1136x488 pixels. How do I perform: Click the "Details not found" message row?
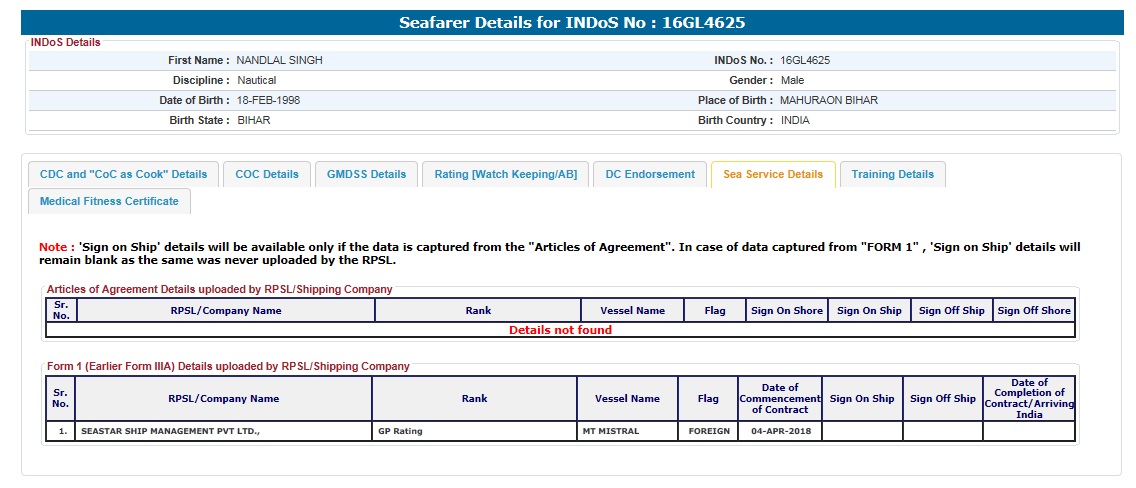pyautogui.click(x=560, y=330)
